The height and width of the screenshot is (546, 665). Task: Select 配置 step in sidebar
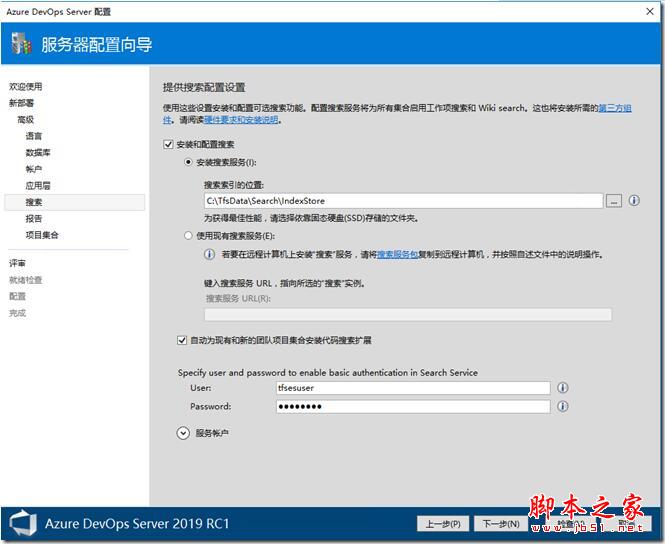[x=17, y=297]
